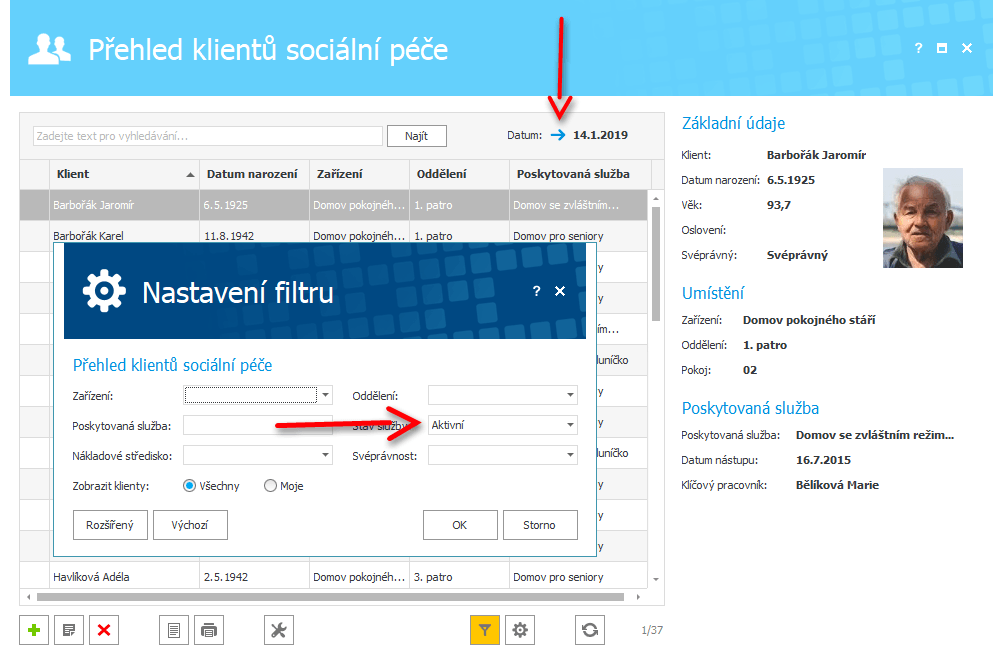Sort by Poskytovaná služba column header
This screenshot has width=1003, height=663.
point(580,174)
